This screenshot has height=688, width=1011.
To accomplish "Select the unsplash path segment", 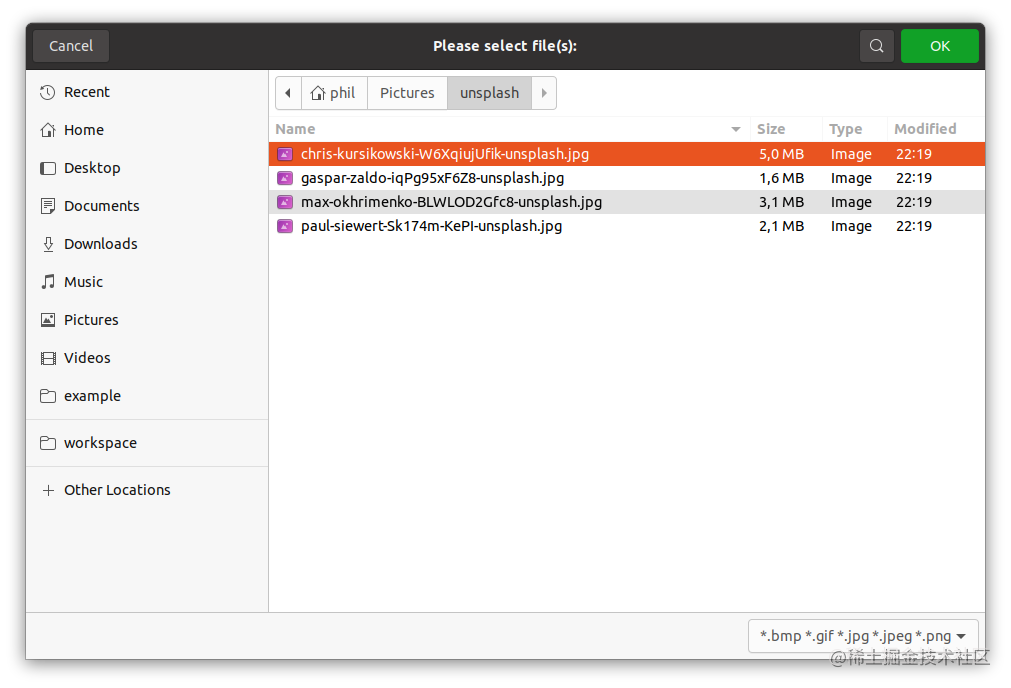I will [489, 93].
